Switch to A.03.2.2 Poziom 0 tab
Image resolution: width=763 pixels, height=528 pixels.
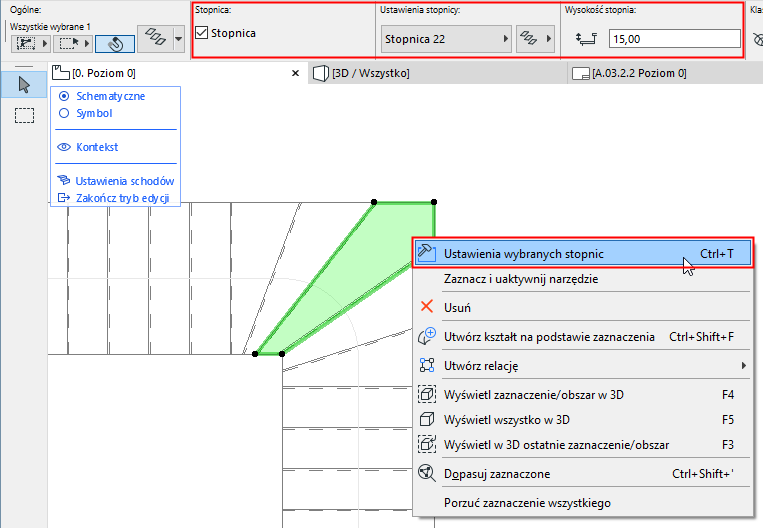pyautogui.click(x=665, y=73)
